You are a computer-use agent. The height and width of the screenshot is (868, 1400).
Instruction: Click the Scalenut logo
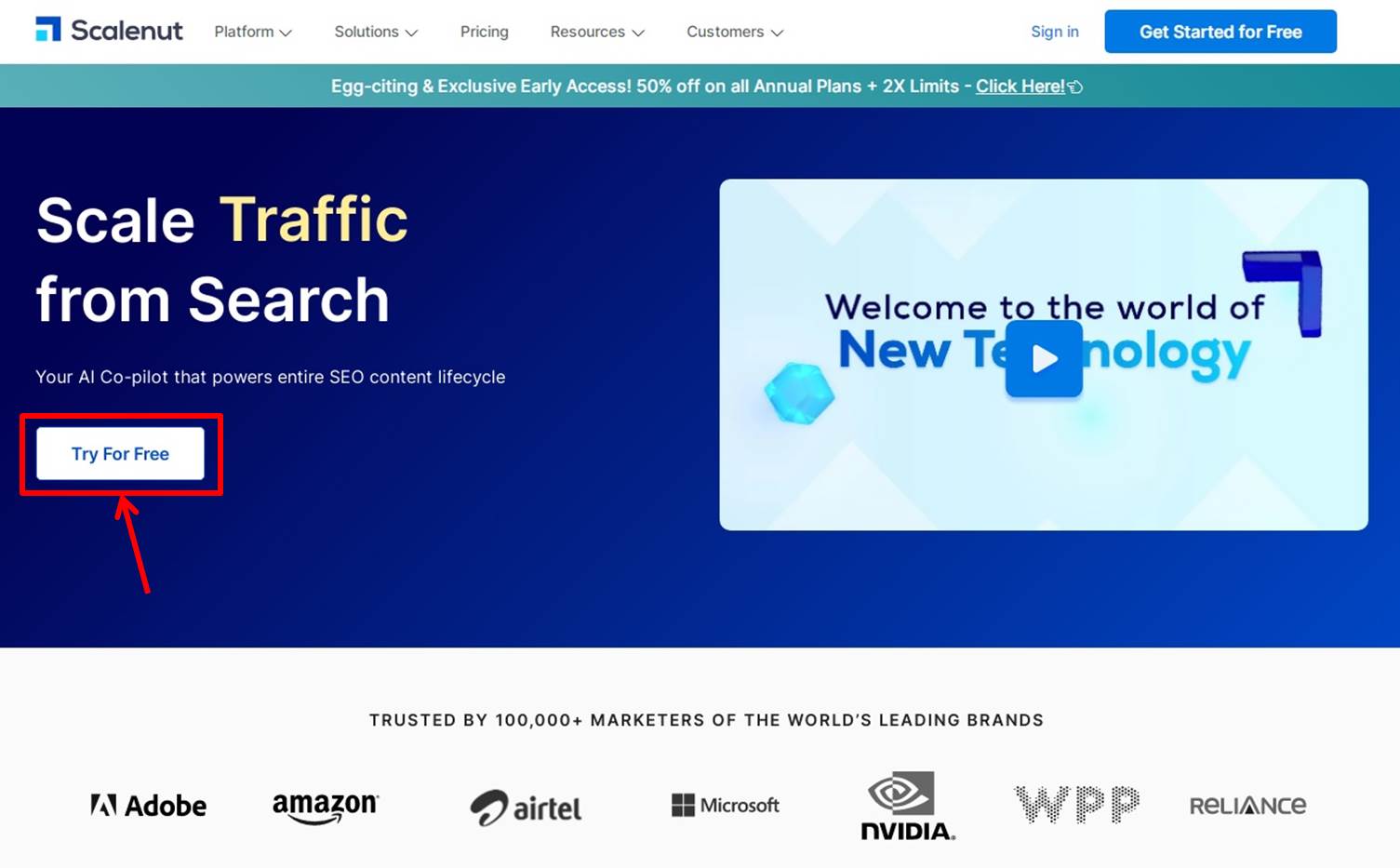[x=109, y=31]
